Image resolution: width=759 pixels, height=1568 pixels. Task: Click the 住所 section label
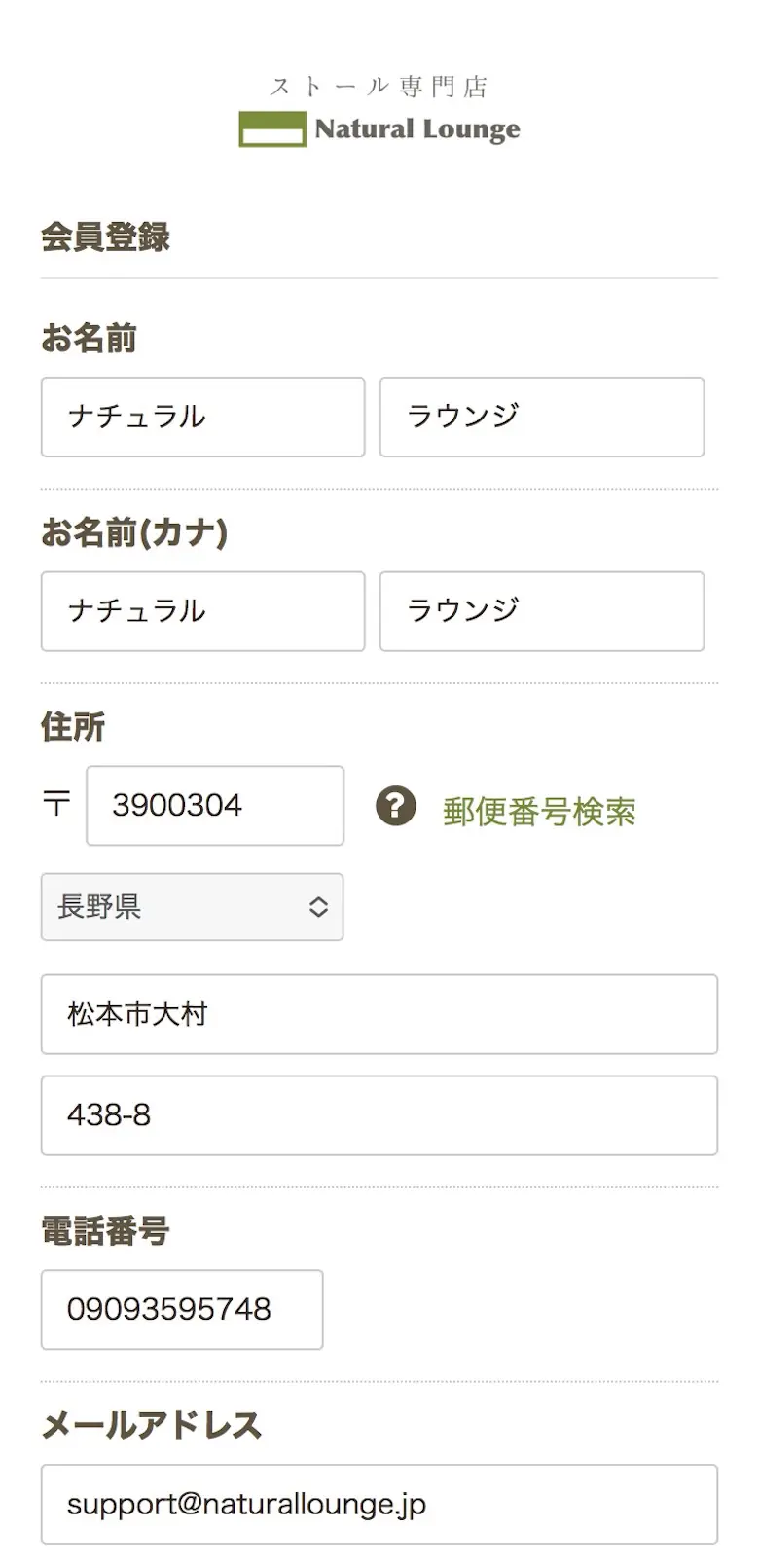pos(73,726)
